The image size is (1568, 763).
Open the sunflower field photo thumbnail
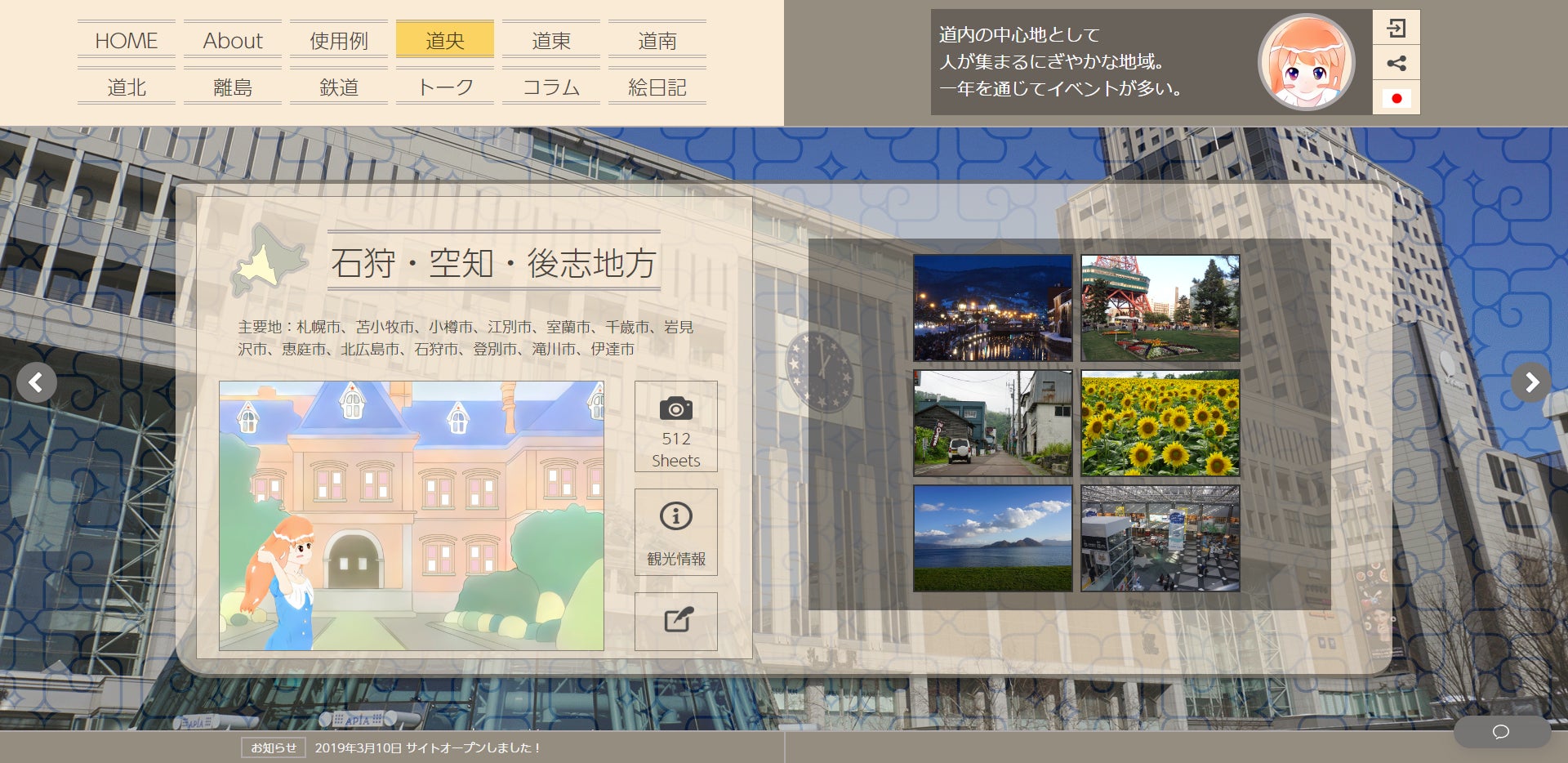[1160, 423]
